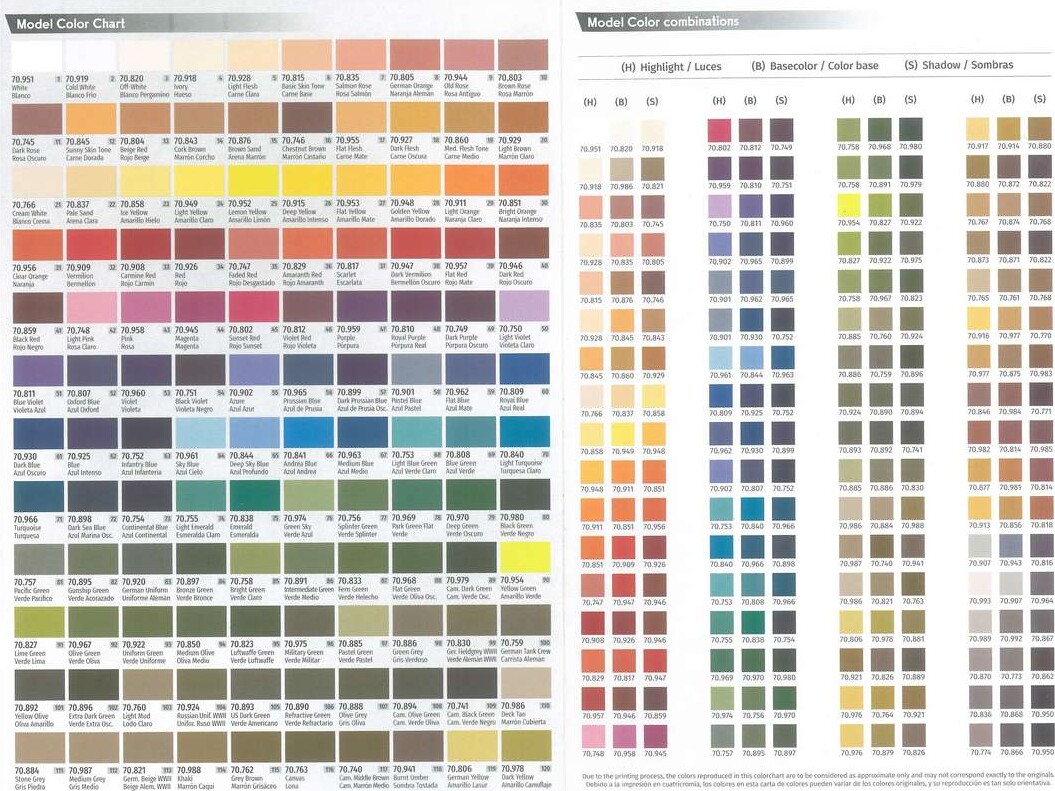Click the 70.993 highlight swatch in combinations
Viewport: 1055px width, 791px height.
[x=980, y=583]
